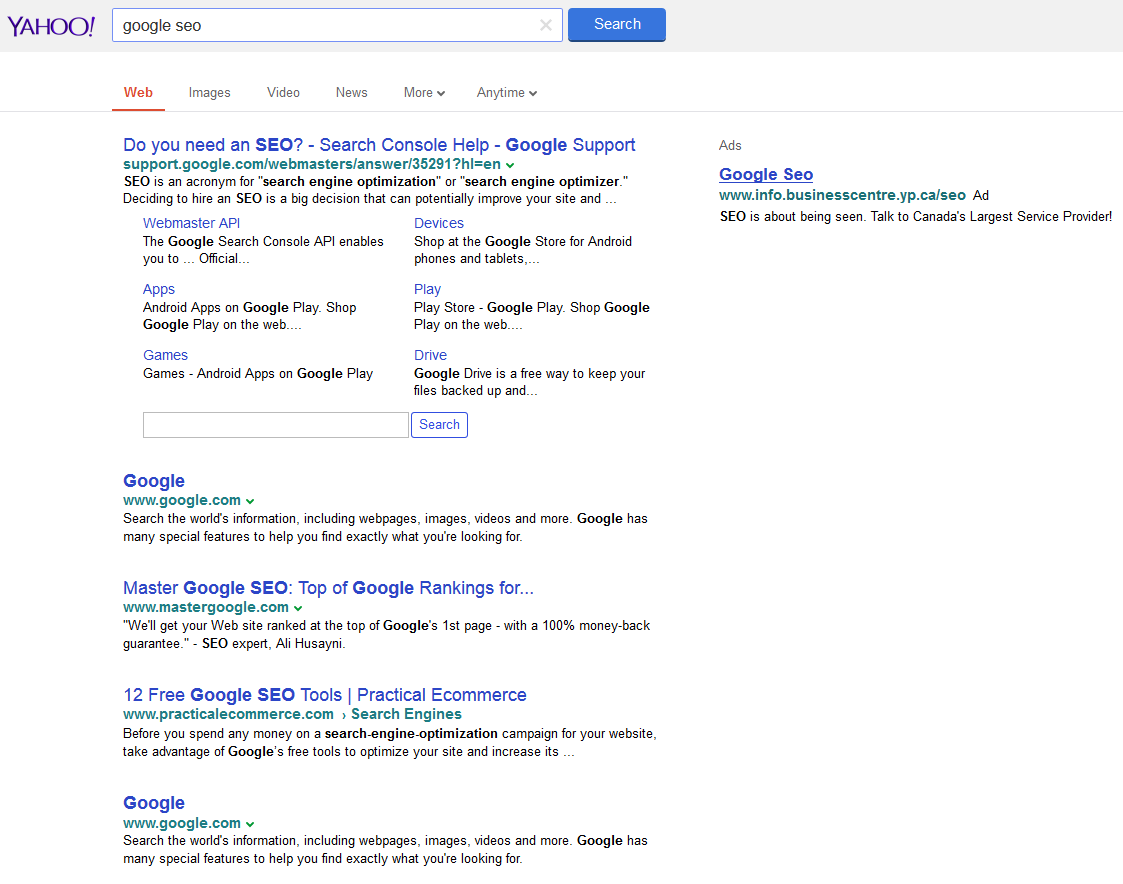Viewport: 1123px width, 884px height.
Task: Open the Video tab
Action: click(x=283, y=93)
